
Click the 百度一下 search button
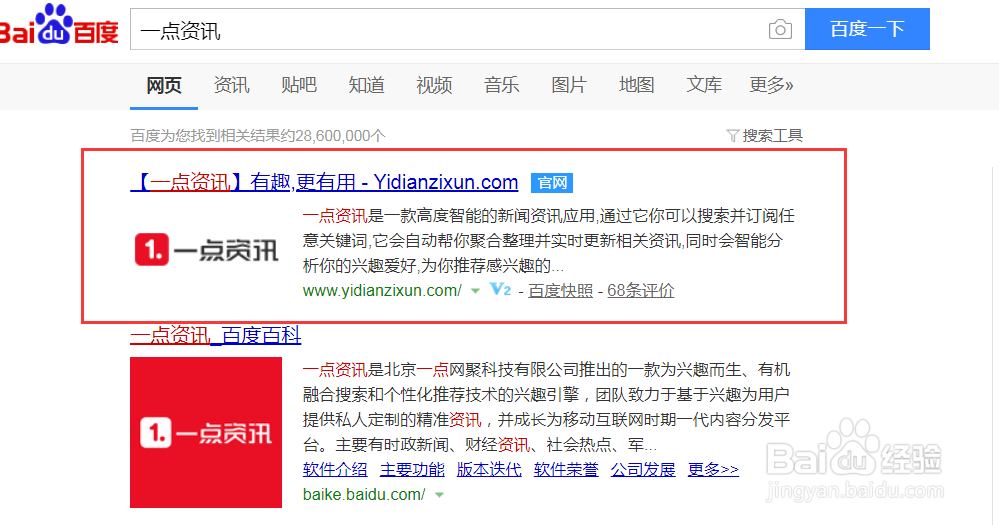coord(867,29)
